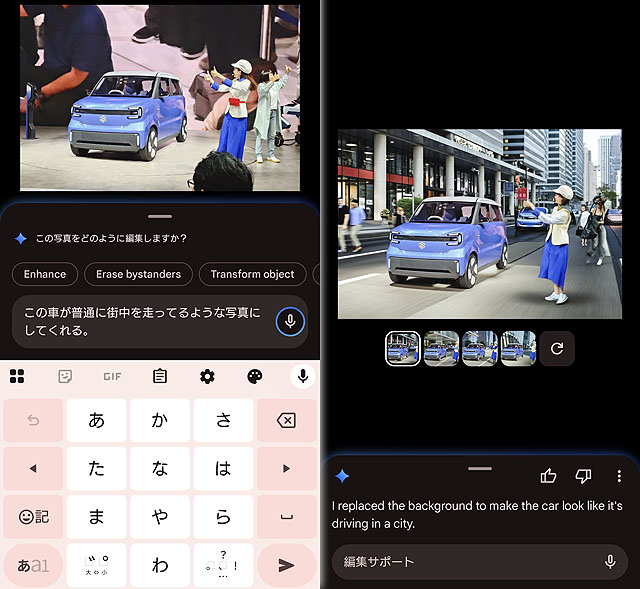Image resolution: width=640 pixels, height=589 pixels.
Task: Give thumbs up to the edit result
Action: point(548,476)
